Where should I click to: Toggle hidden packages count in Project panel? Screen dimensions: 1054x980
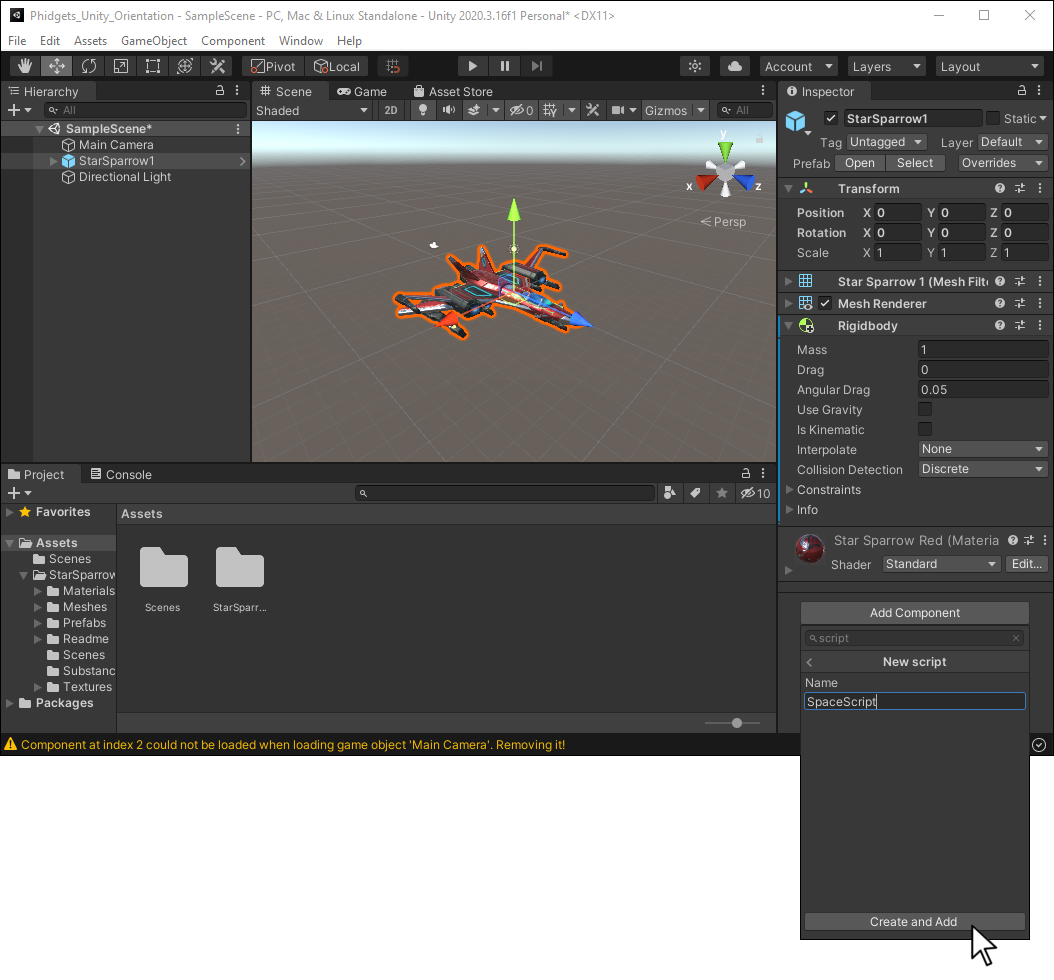[756, 493]
